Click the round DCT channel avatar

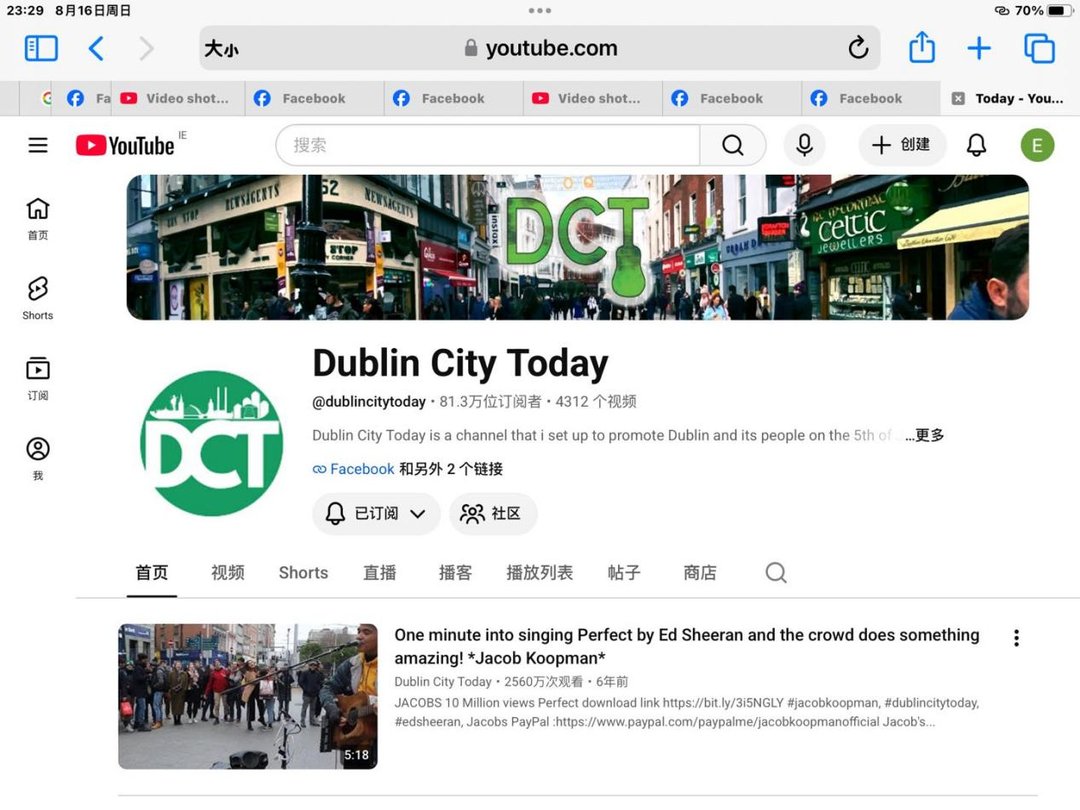tap(211, 444)
